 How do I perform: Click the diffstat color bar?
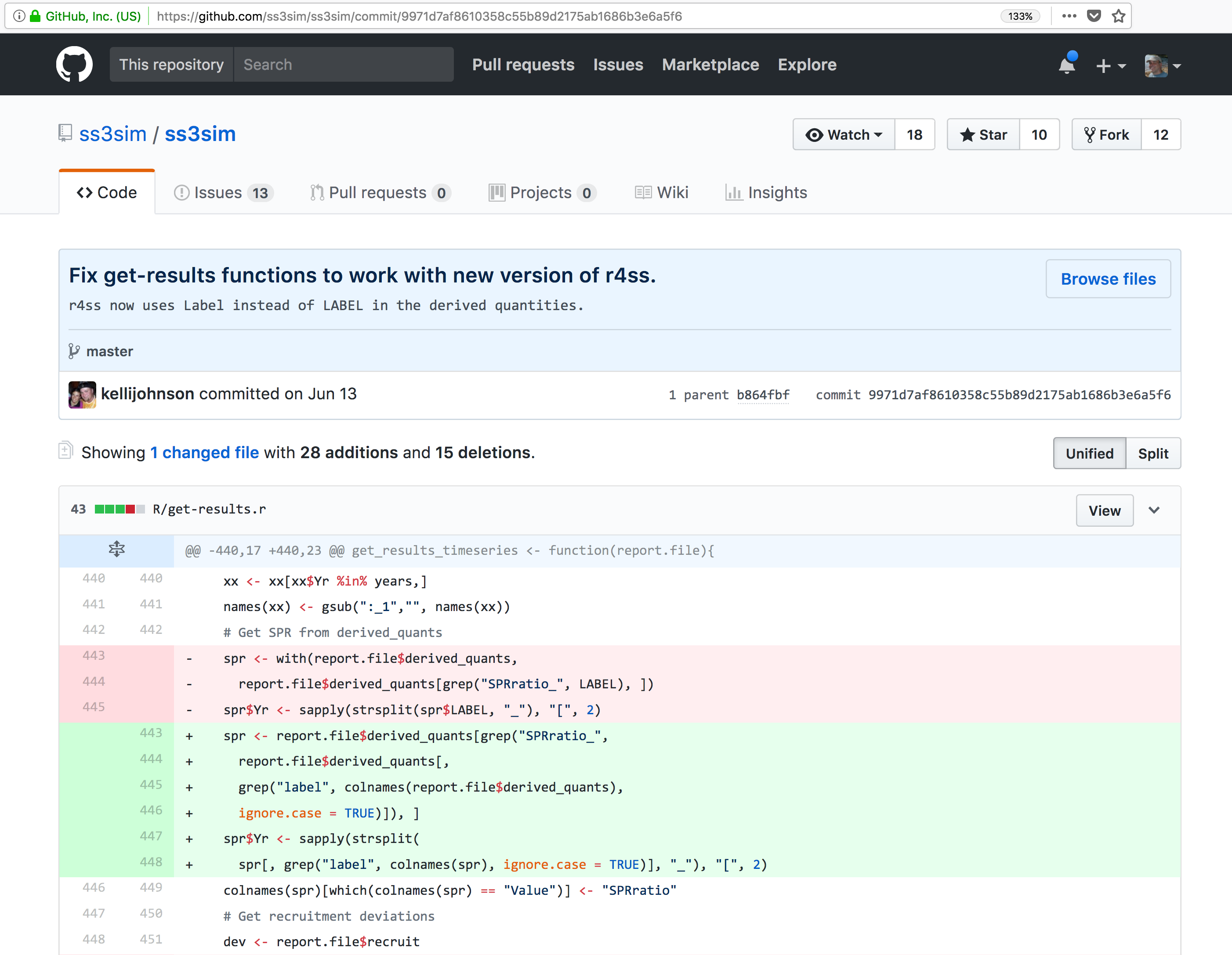click(x=120, y=510)
